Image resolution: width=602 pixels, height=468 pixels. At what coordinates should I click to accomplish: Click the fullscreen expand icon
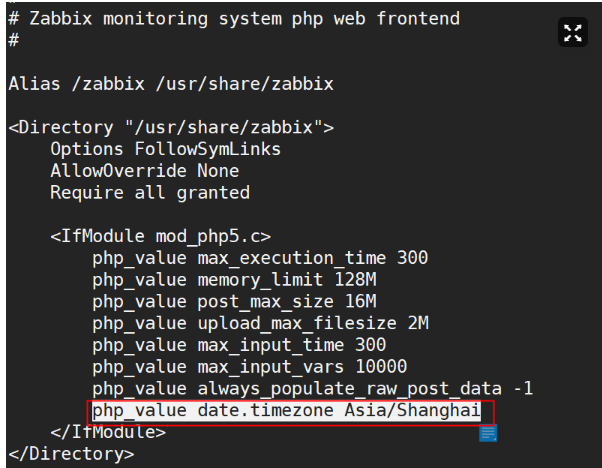(x=572, y=33)
